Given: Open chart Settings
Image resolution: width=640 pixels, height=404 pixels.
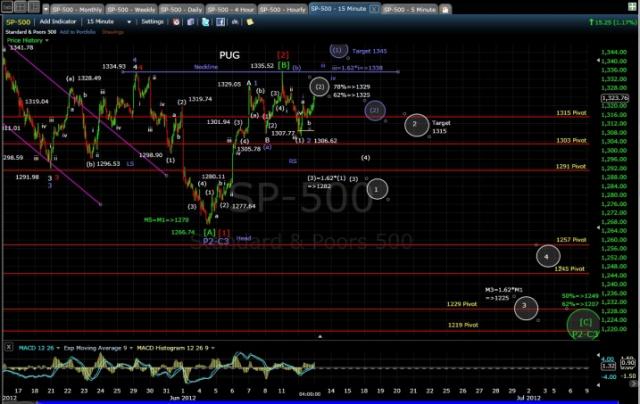Looking at the screenshot, I should coord(153,22).
